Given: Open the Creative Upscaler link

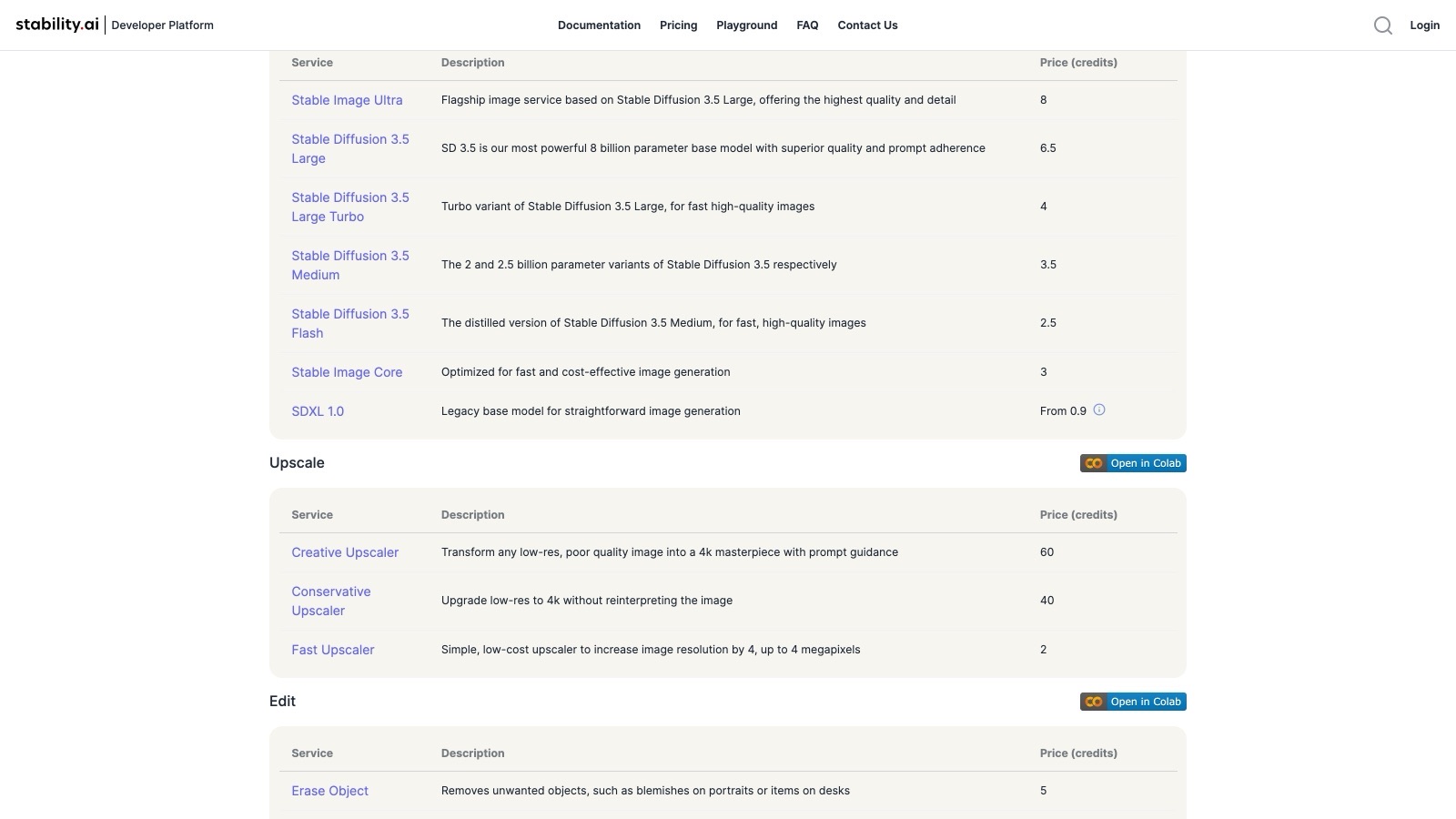Looking at the screenshot, I should click(345, 552).
